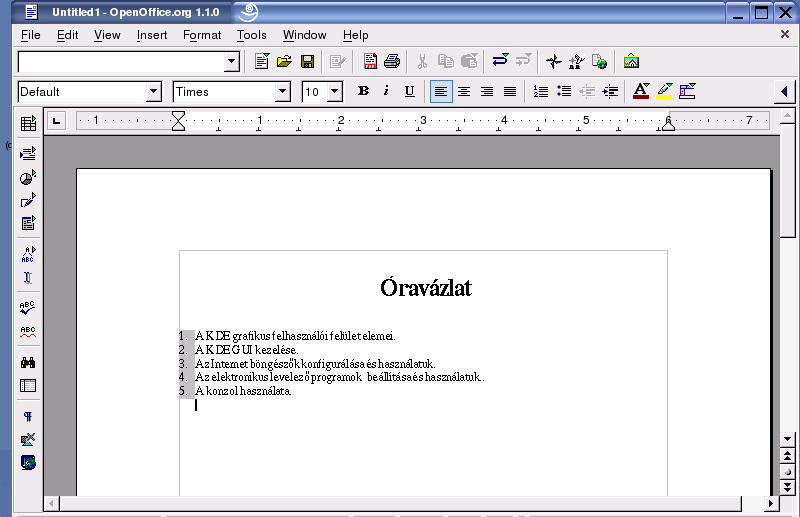The image size is (800, 517).
Task: Toggle Underline formatting
Action: pyautogui.click(x=409, y=91)
